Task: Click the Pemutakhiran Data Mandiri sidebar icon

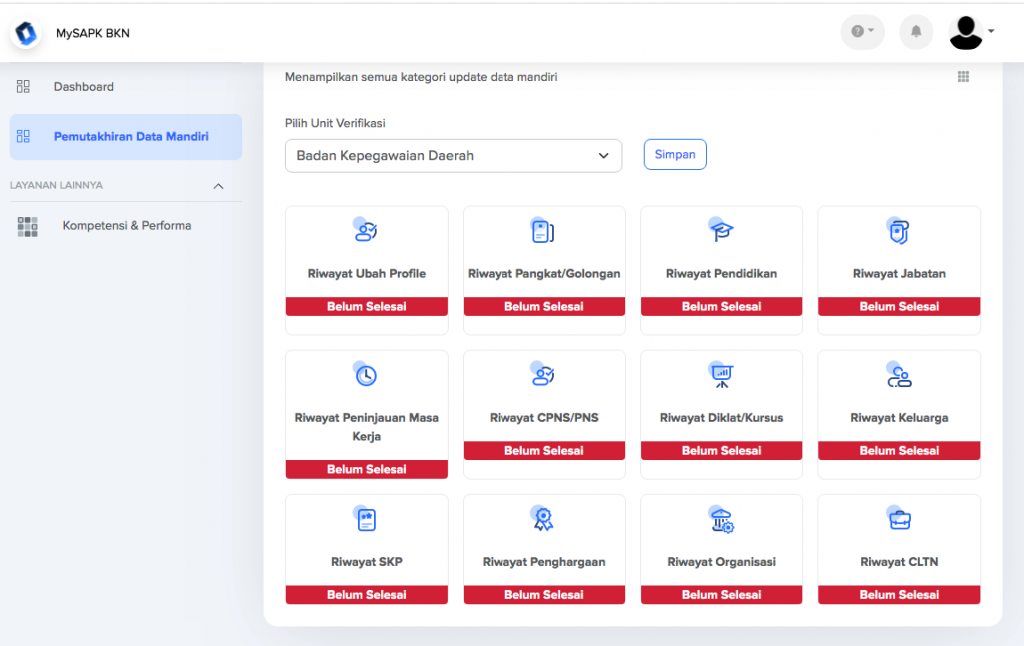Action: pyautogui.click(x=24, y=136)
